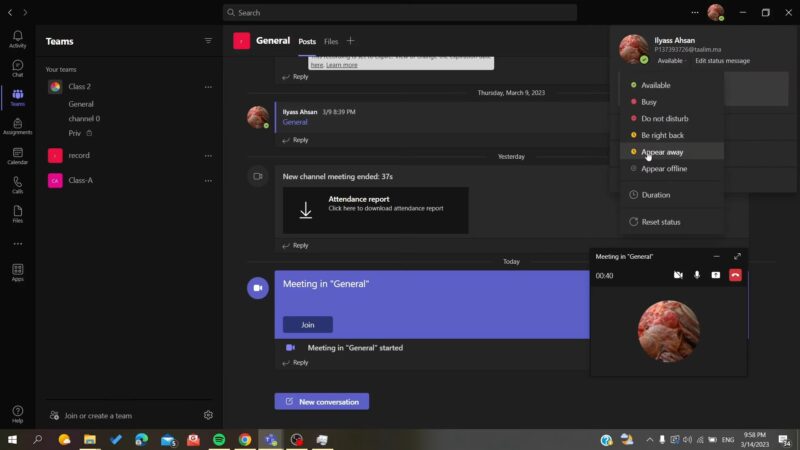The width and height of the screenshot is (800, 450).
Task: Open more options for record team
Action: point(208,156)
